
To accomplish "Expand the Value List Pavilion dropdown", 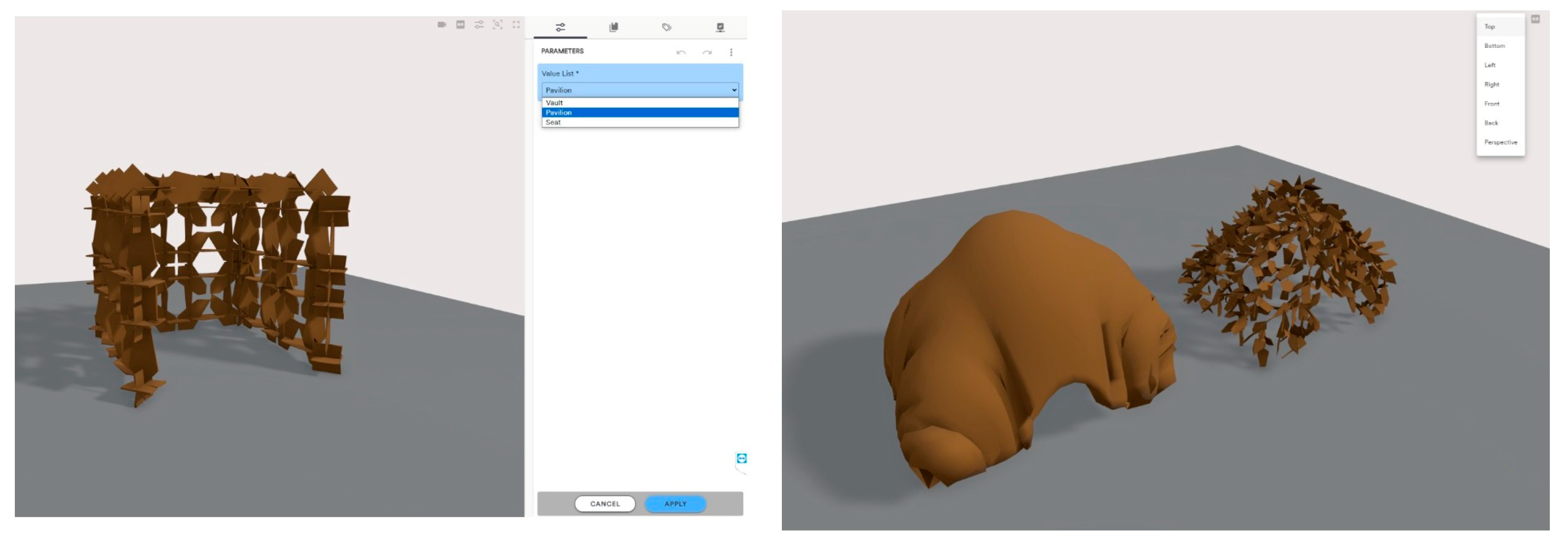I will point(640,90).
